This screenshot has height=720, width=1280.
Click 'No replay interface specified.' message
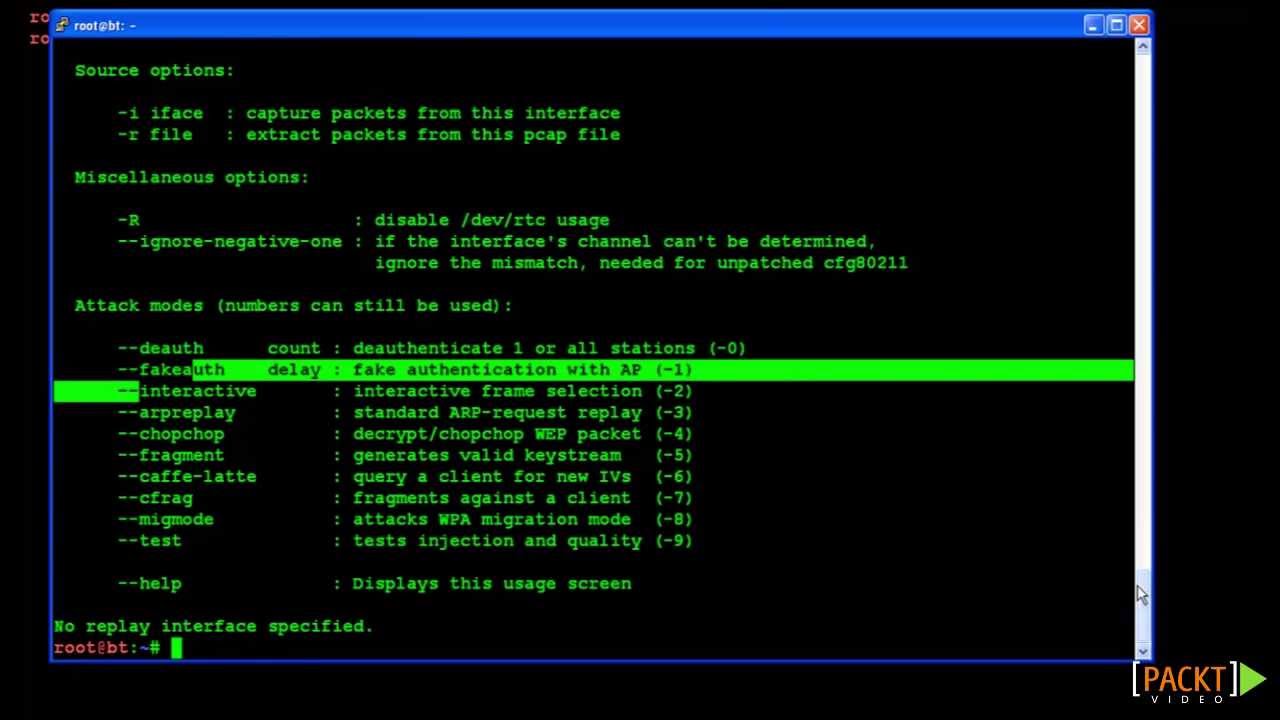[213, 627]
